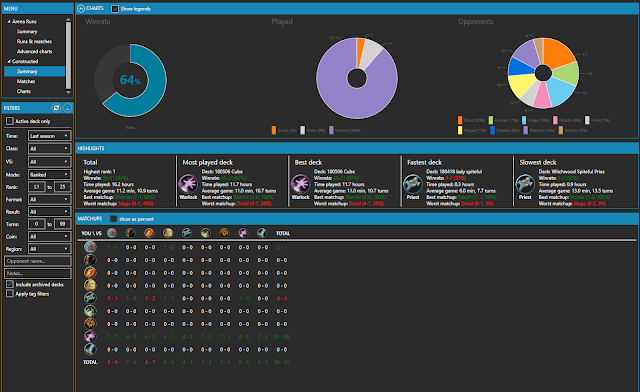Click the Druid icon in matchups header
Viewport: 640px width, 392px height.
tap(112, 233)
